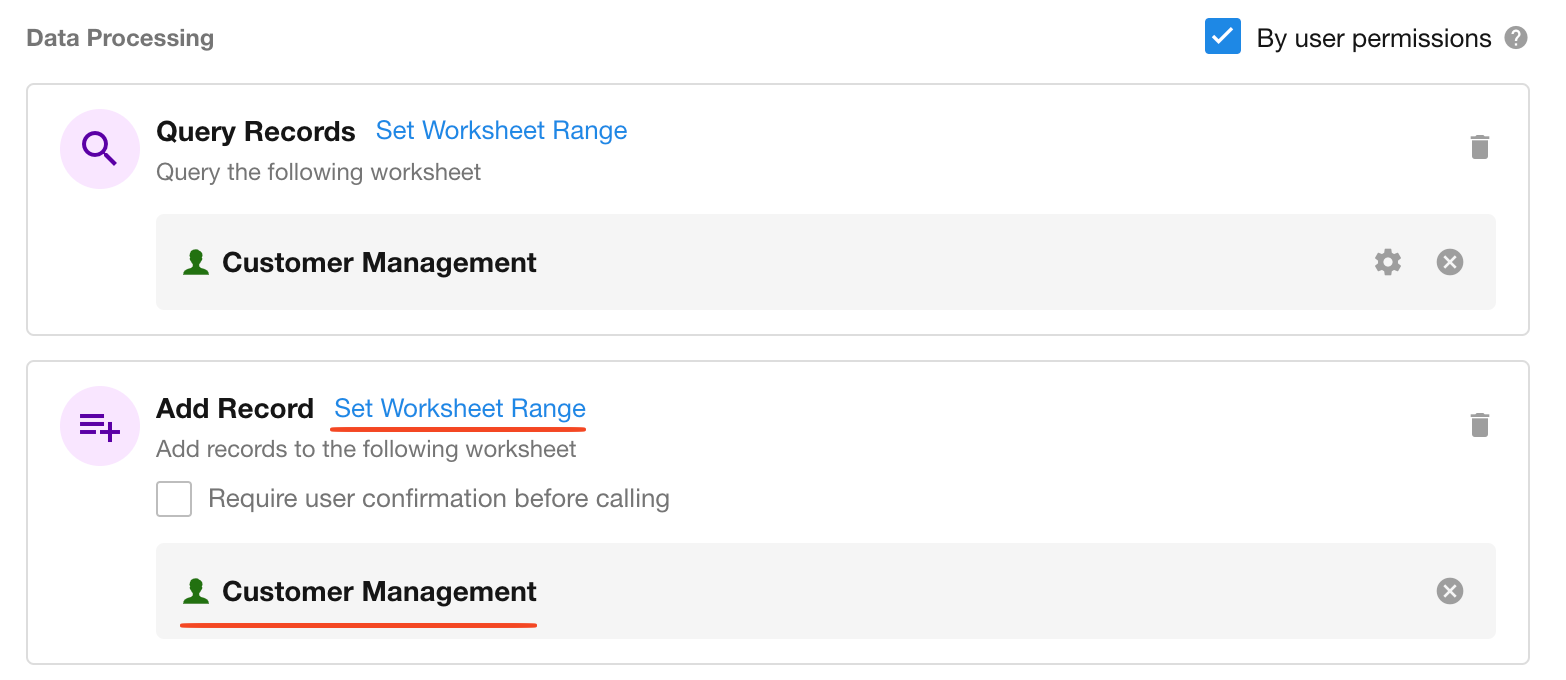Remove Customer Management from Add Record
1566x680 pixels.
point(1449,591)
